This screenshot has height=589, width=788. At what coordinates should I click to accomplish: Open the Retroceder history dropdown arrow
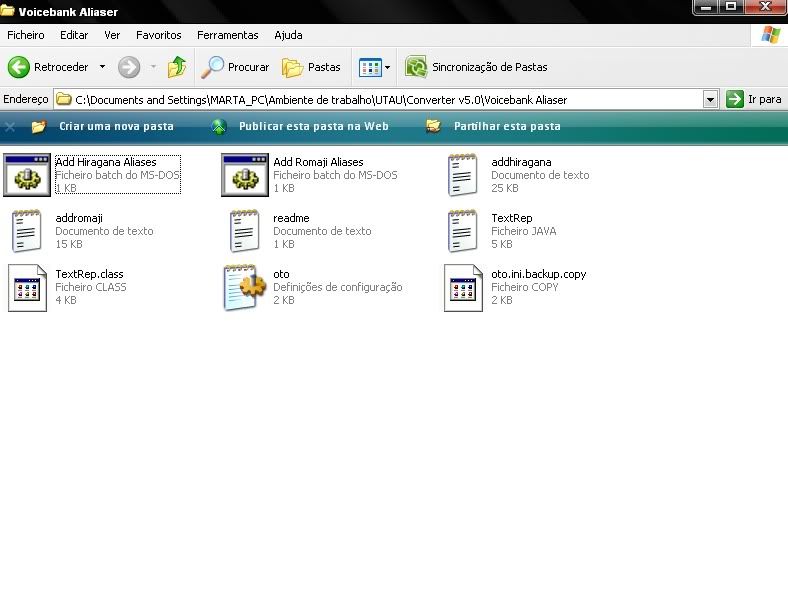coord(103,67)
